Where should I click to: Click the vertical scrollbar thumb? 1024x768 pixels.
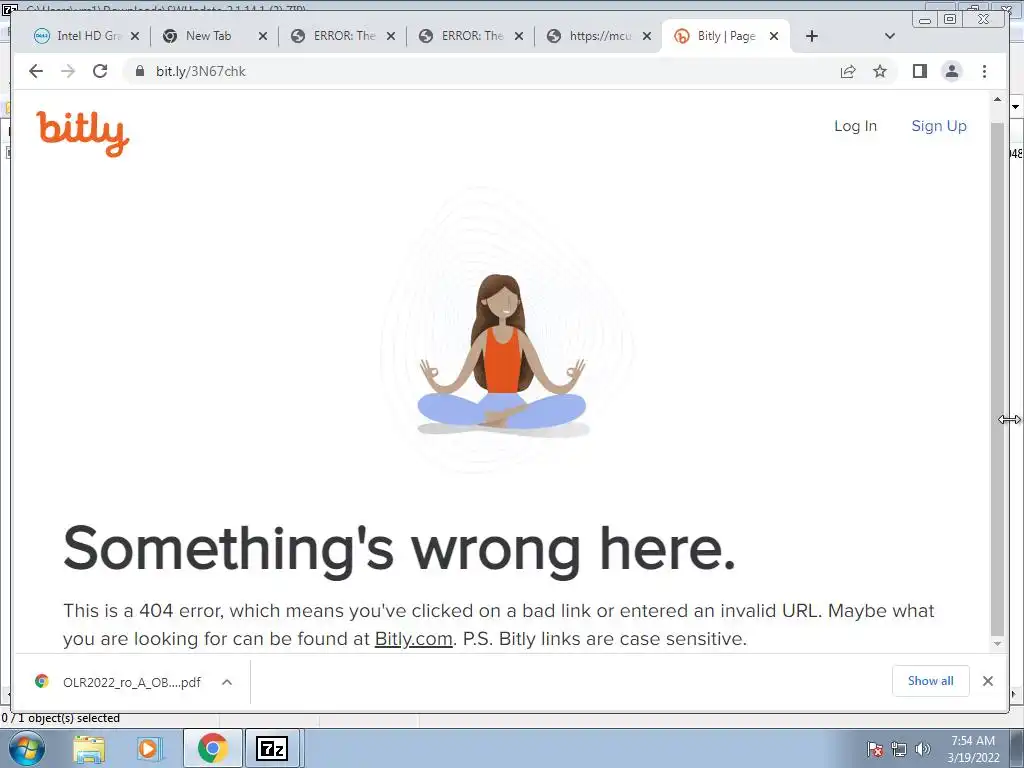[x=997, y=378]
